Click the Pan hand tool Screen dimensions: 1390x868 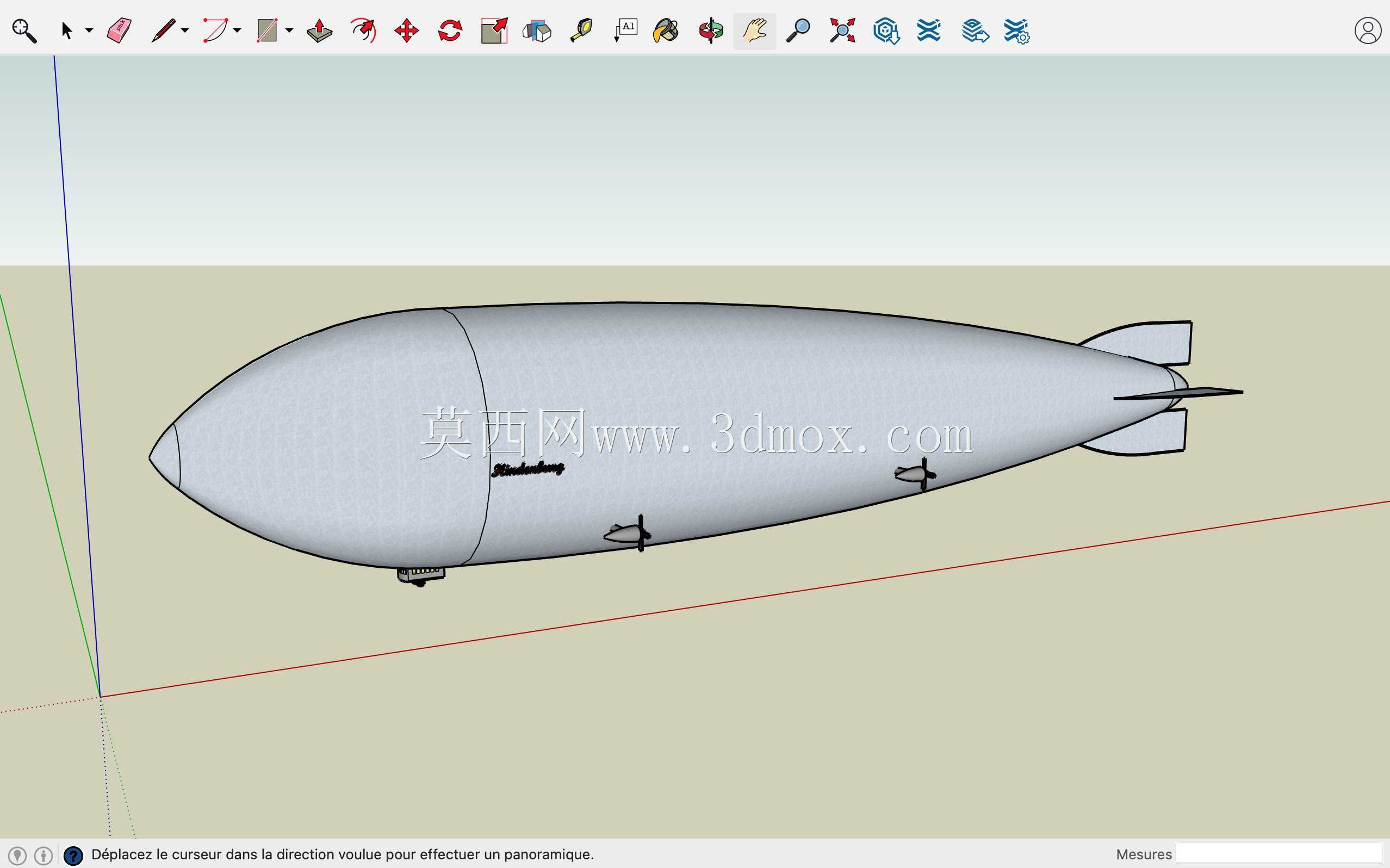755,31
